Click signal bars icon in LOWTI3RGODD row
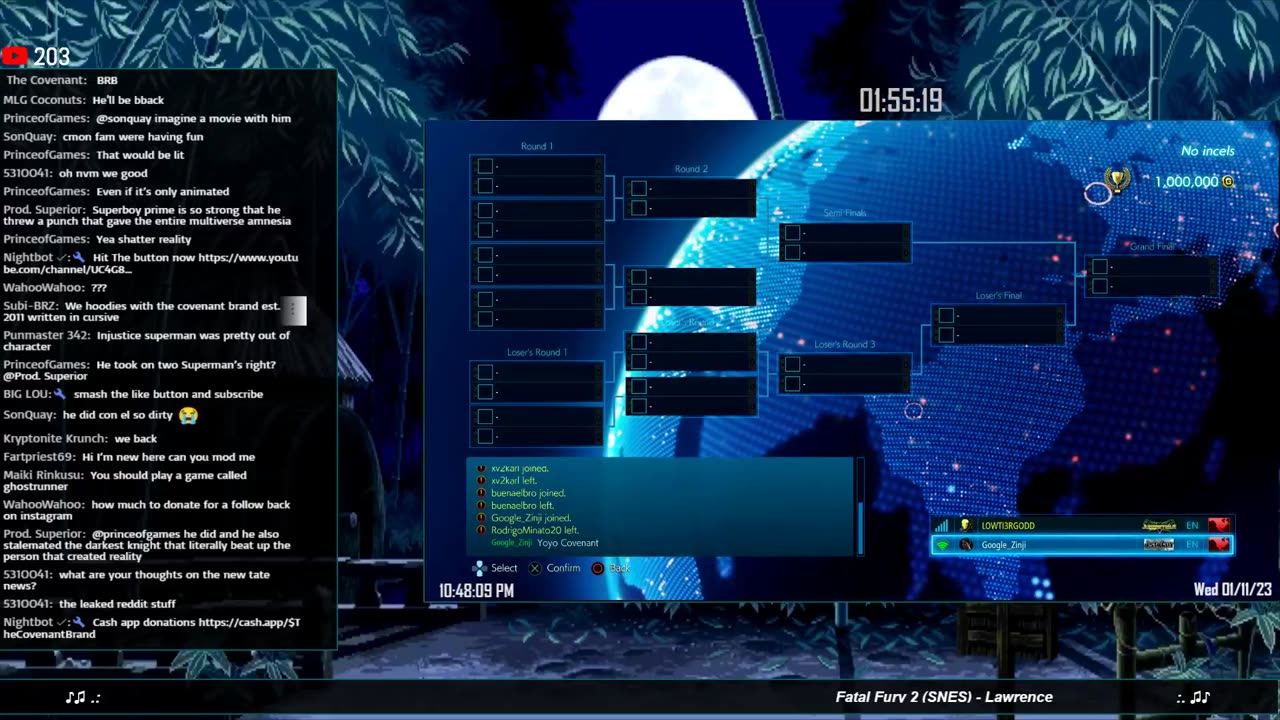The image size is (1280, 720). (941, 525)
